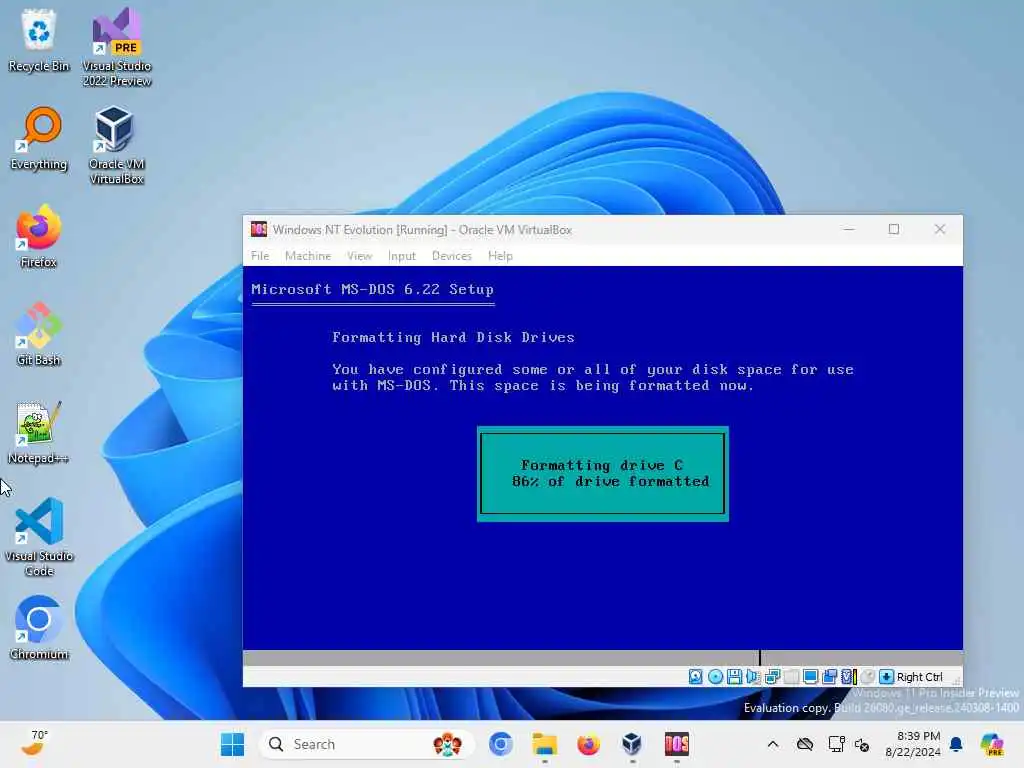Select the Visual Studio Code desktop icon
Screen dimensions: 1024x768
click(x=39, y=537)
